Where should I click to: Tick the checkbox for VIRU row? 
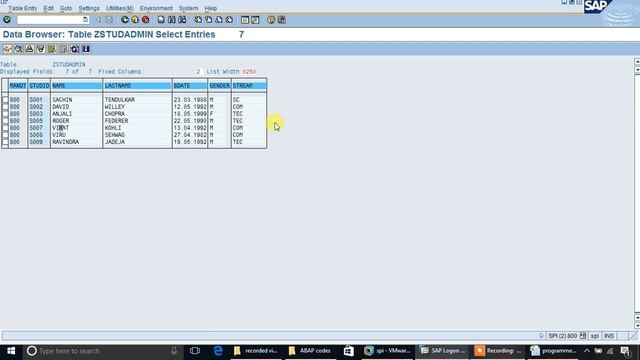click(5, 135)
